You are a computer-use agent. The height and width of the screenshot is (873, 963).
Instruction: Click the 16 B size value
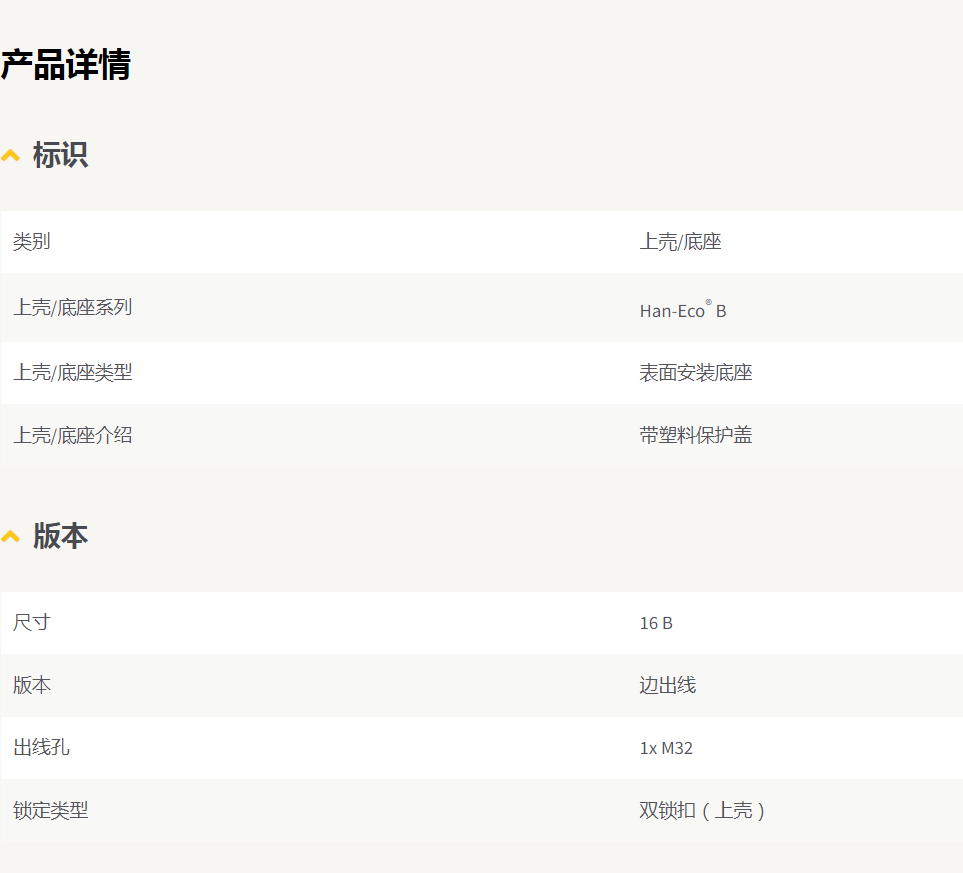coord(656,623)
